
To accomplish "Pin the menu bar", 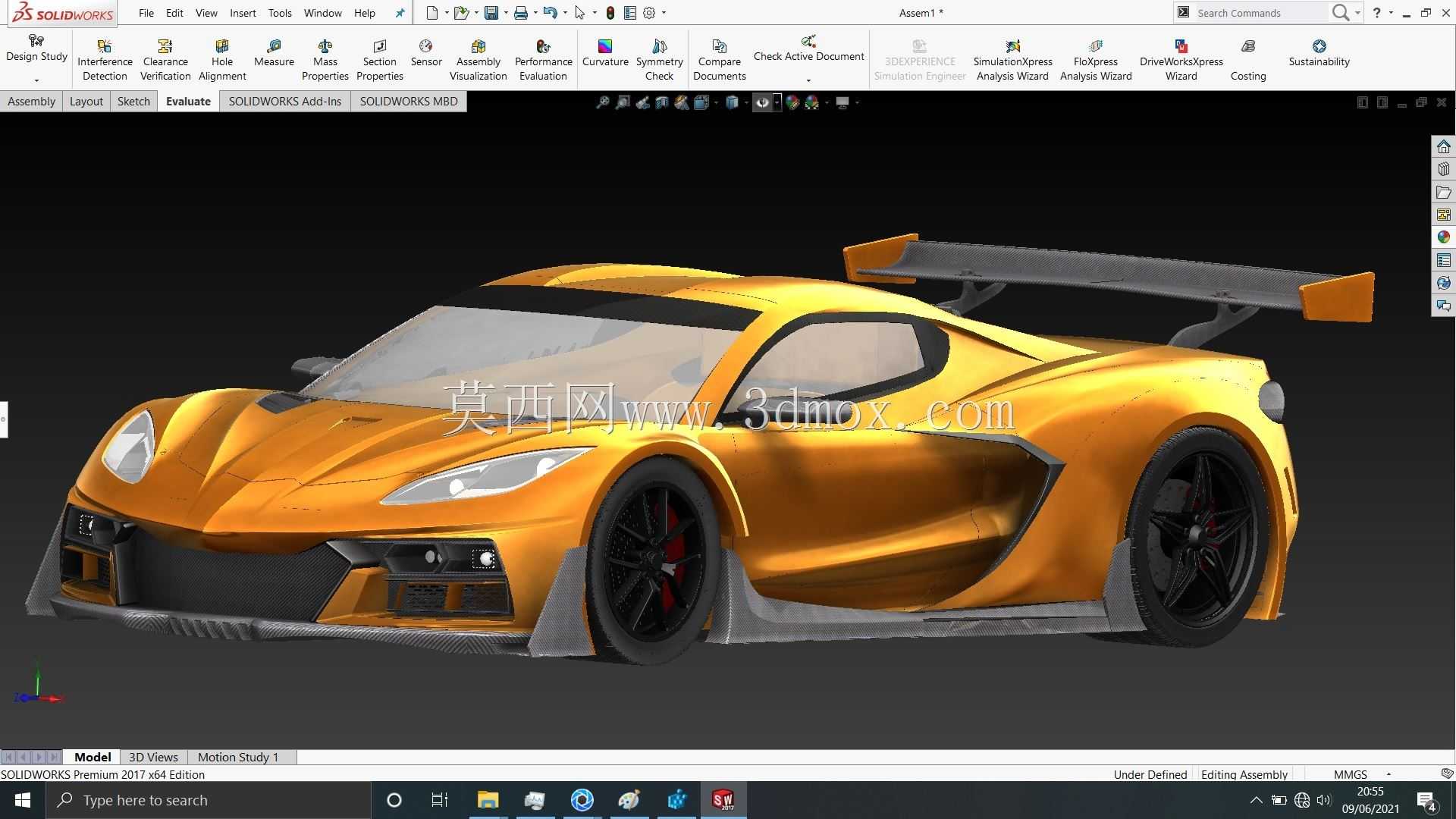I will click(x=400, y=13).
